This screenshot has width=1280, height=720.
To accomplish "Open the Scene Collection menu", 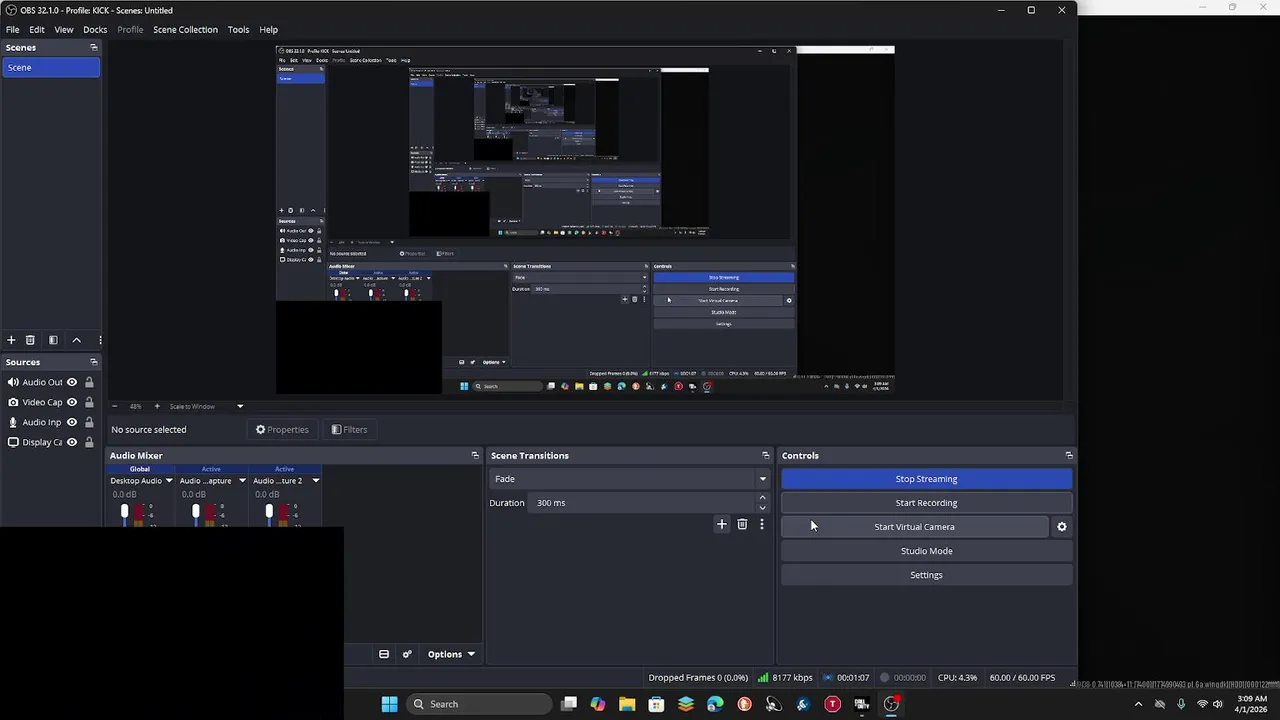I will tap(185, 29).
